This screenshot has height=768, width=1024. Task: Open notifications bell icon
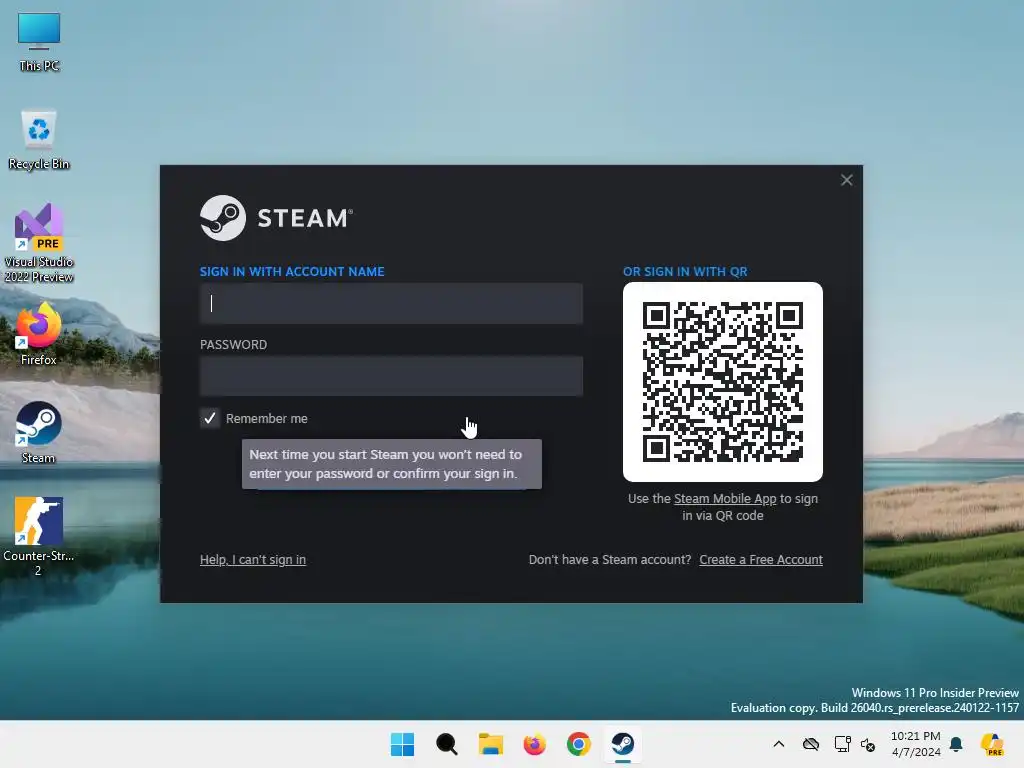pos(956,744)
